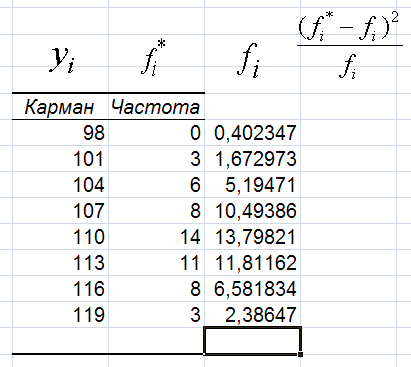Click the cell with value 113
The height and width of the screenshot is (367, 411).
(x=60, y=263)
